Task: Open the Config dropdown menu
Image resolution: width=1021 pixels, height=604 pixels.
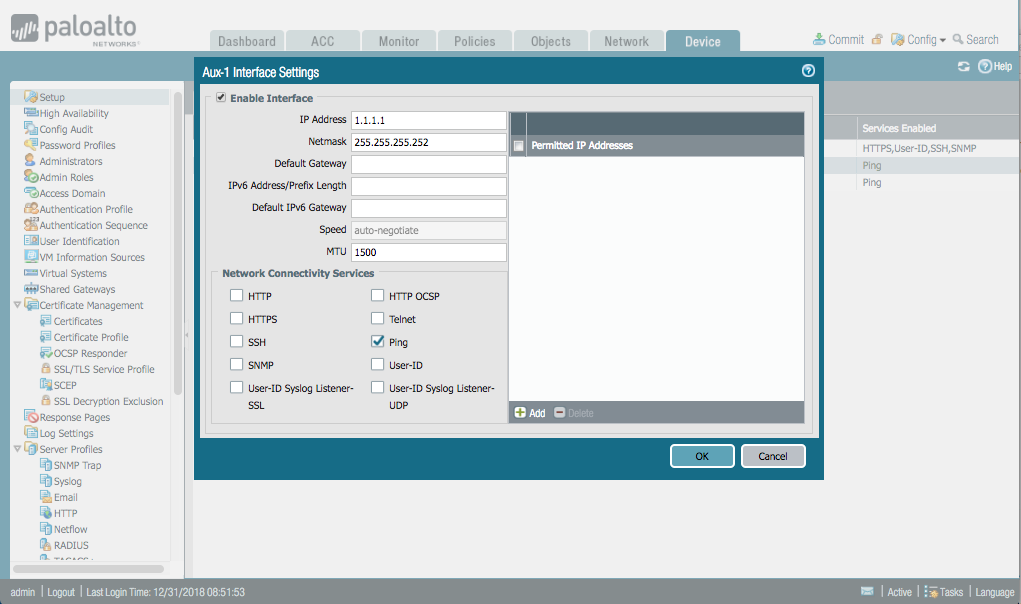Action: point(919,40)
